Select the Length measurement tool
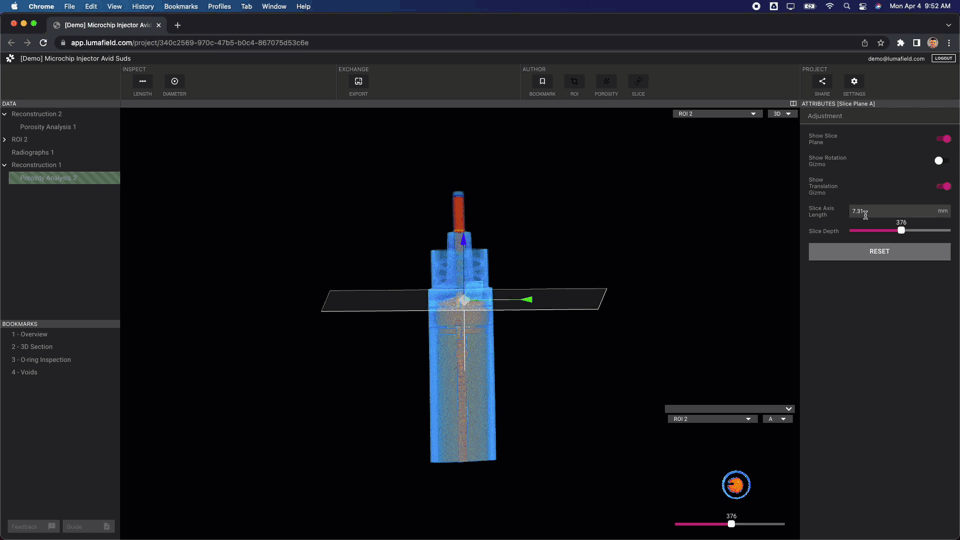Screen dimensions: 960x540 click(142, 82)
